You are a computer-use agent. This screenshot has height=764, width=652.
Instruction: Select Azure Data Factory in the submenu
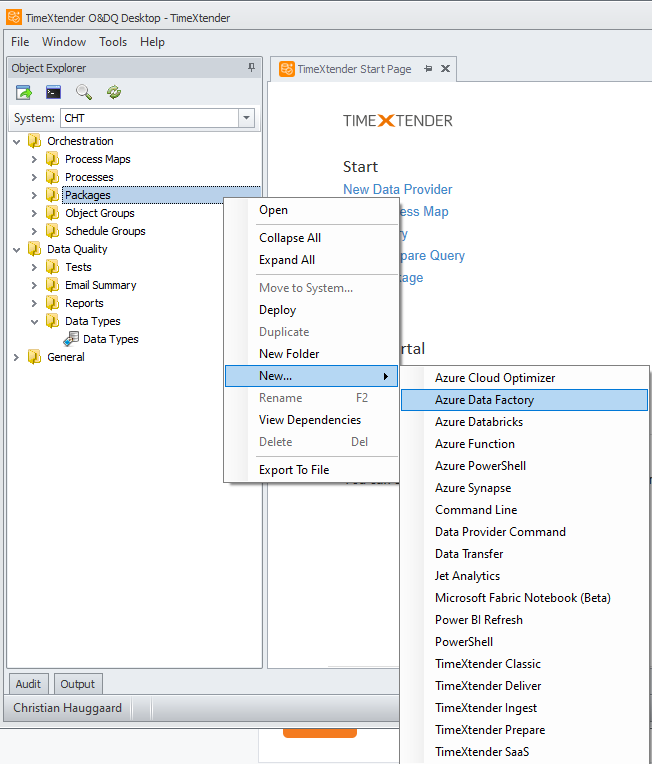(x=524, y=400)
